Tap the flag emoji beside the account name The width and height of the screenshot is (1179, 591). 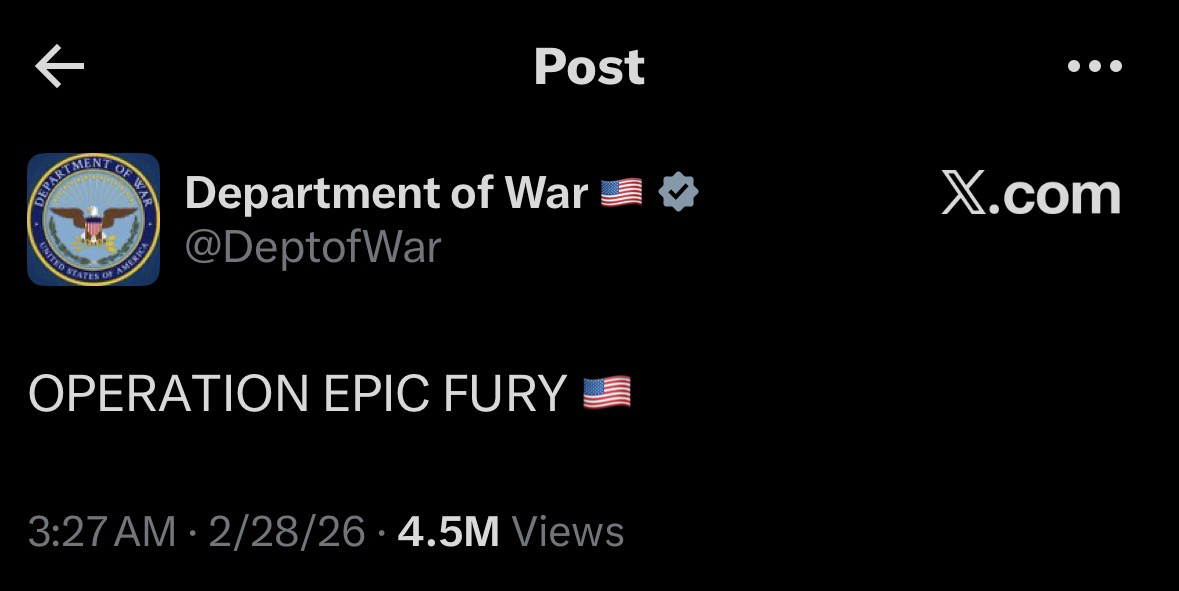click(x=621, y=192)
